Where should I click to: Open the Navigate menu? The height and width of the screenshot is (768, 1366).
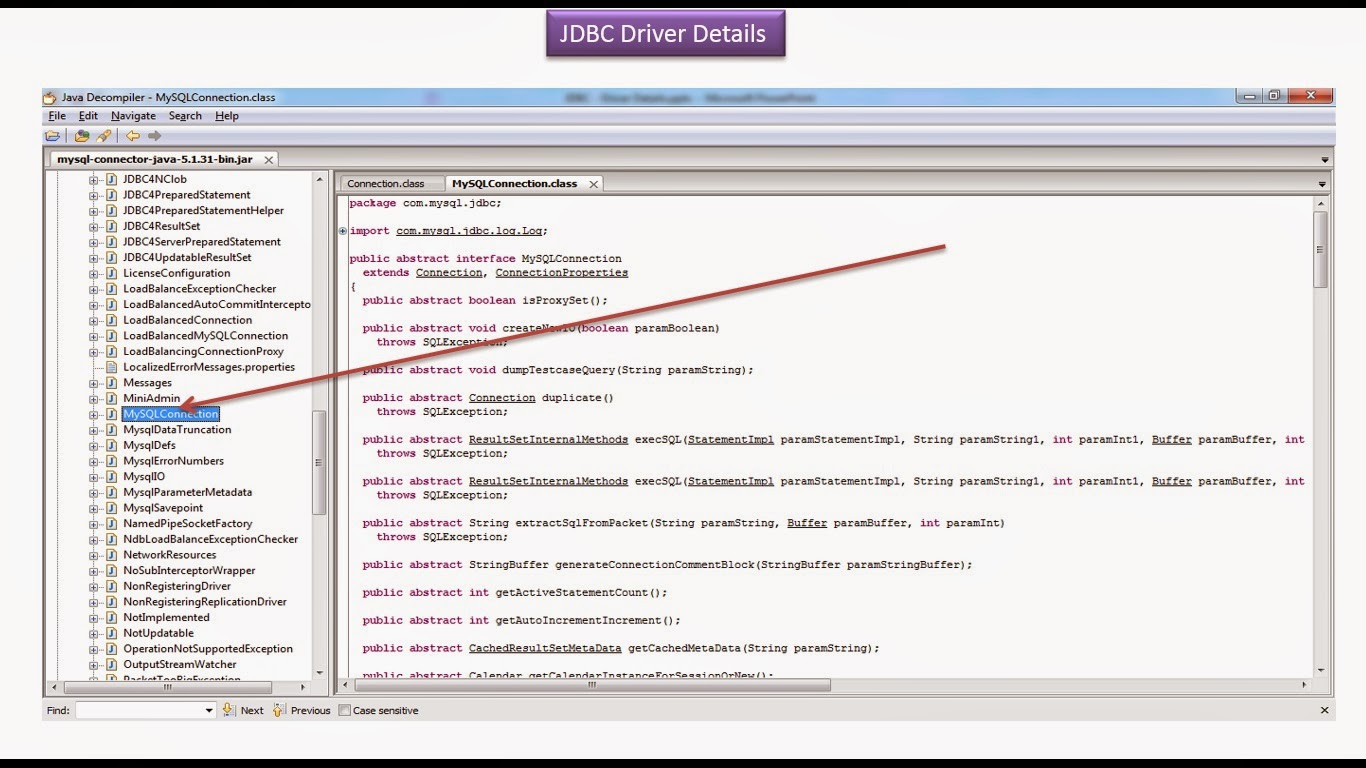133,116
